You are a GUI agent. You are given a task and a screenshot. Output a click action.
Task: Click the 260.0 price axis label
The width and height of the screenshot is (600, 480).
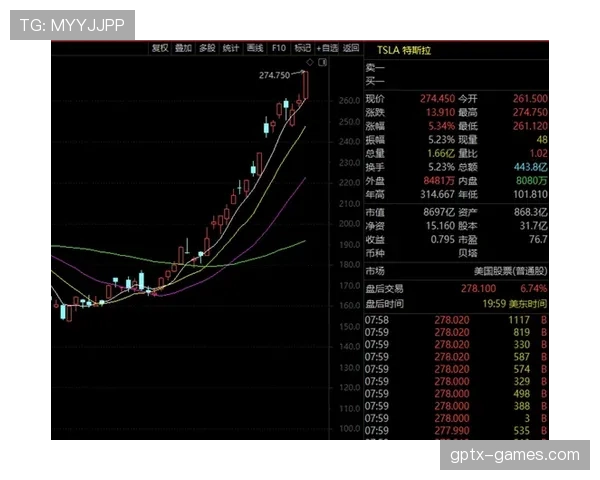pyautogui.click(x=349, y=101)
